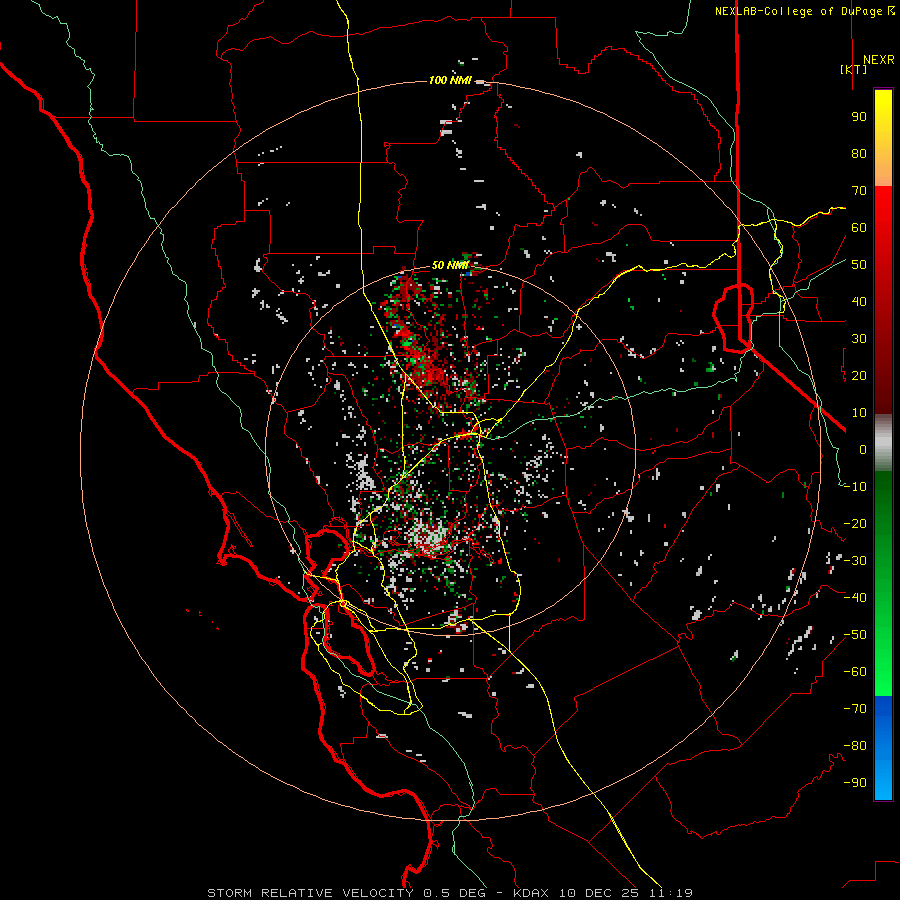Click the -90 value on the velocity scale
This screenshot has width=900, height=900.
855,783
